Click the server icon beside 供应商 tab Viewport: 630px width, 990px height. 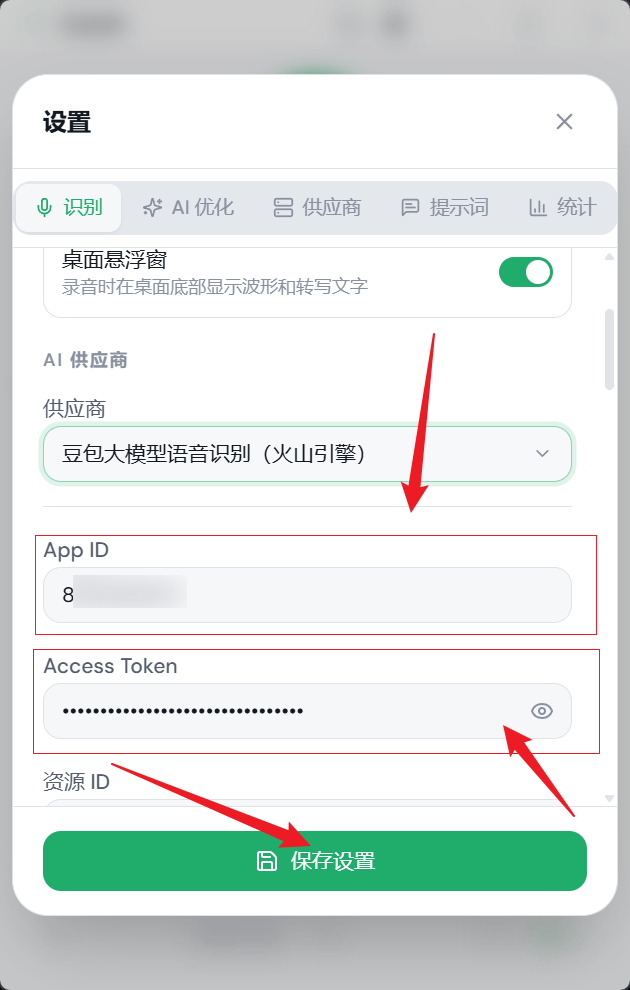[283, 208]
